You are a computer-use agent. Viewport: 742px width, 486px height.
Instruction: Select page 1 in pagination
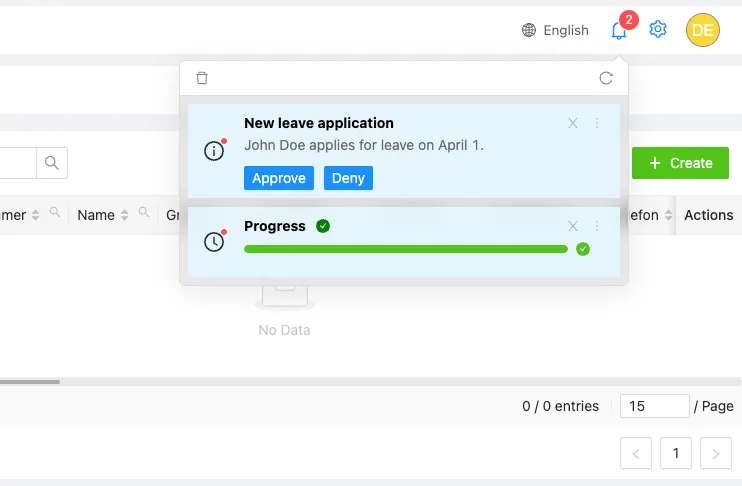point(675,453)
